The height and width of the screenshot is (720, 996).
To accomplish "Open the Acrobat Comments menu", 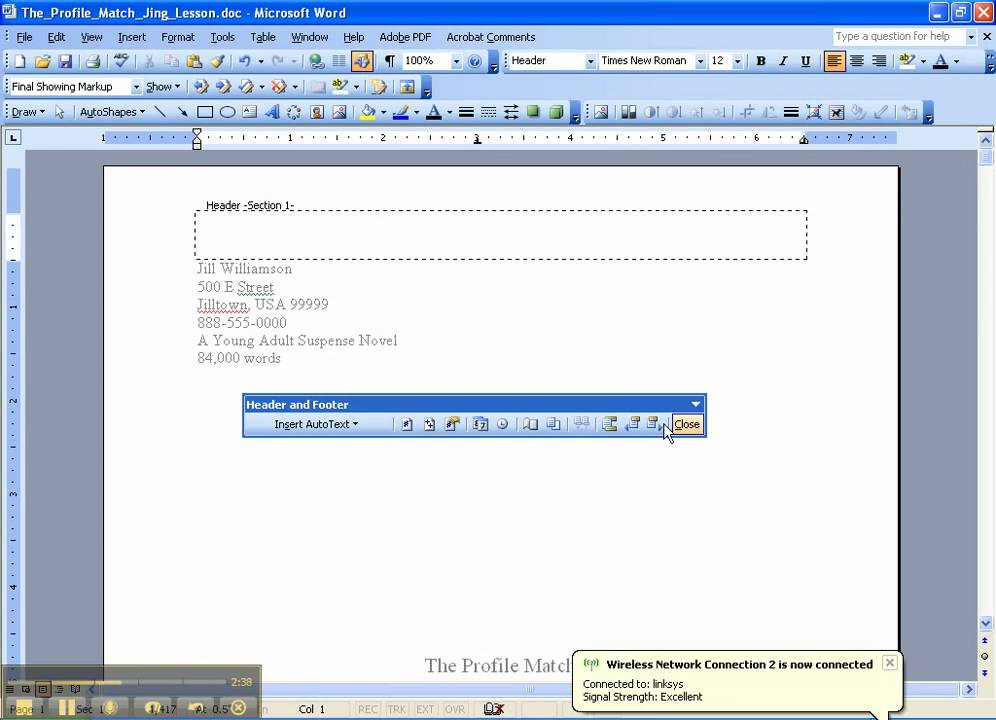I will click(x=490, y=37).
